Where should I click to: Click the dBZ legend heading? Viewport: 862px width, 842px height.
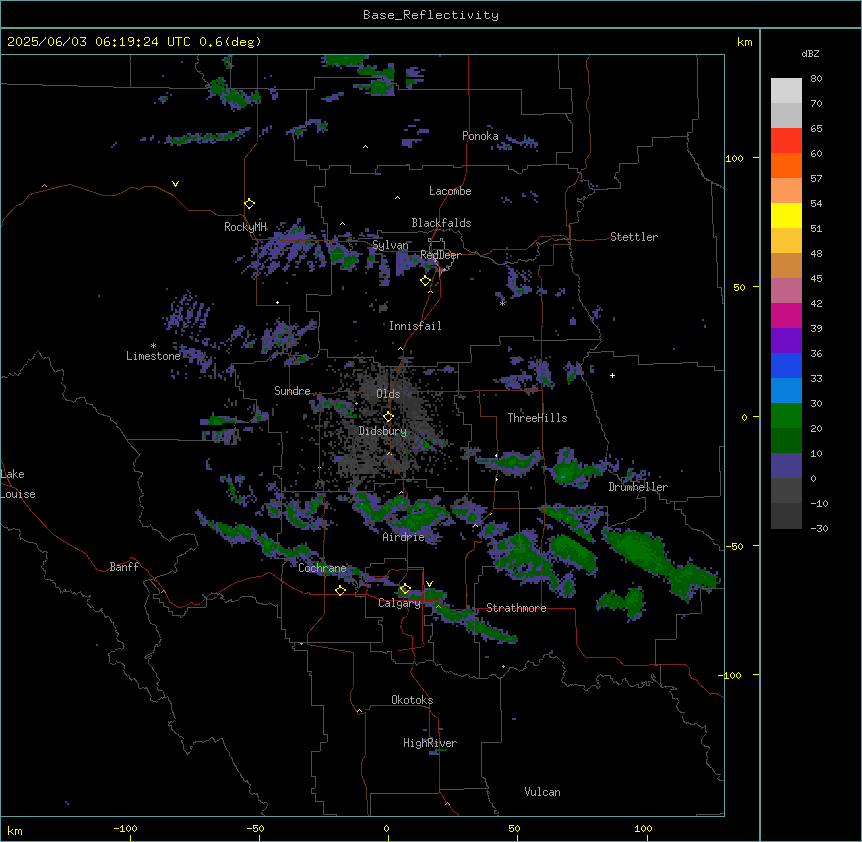(x=810, y=54)
